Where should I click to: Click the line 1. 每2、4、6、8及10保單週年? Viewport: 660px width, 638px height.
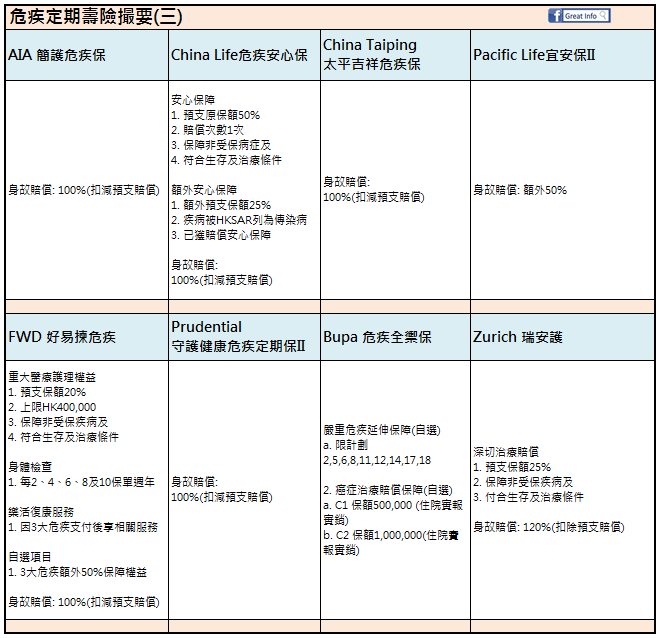tap(82, 482)
